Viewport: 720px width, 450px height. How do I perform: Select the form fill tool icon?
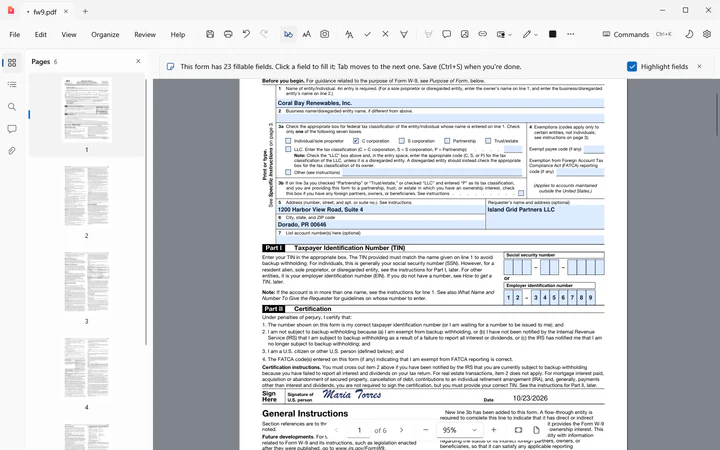click(x=288, y=34)
